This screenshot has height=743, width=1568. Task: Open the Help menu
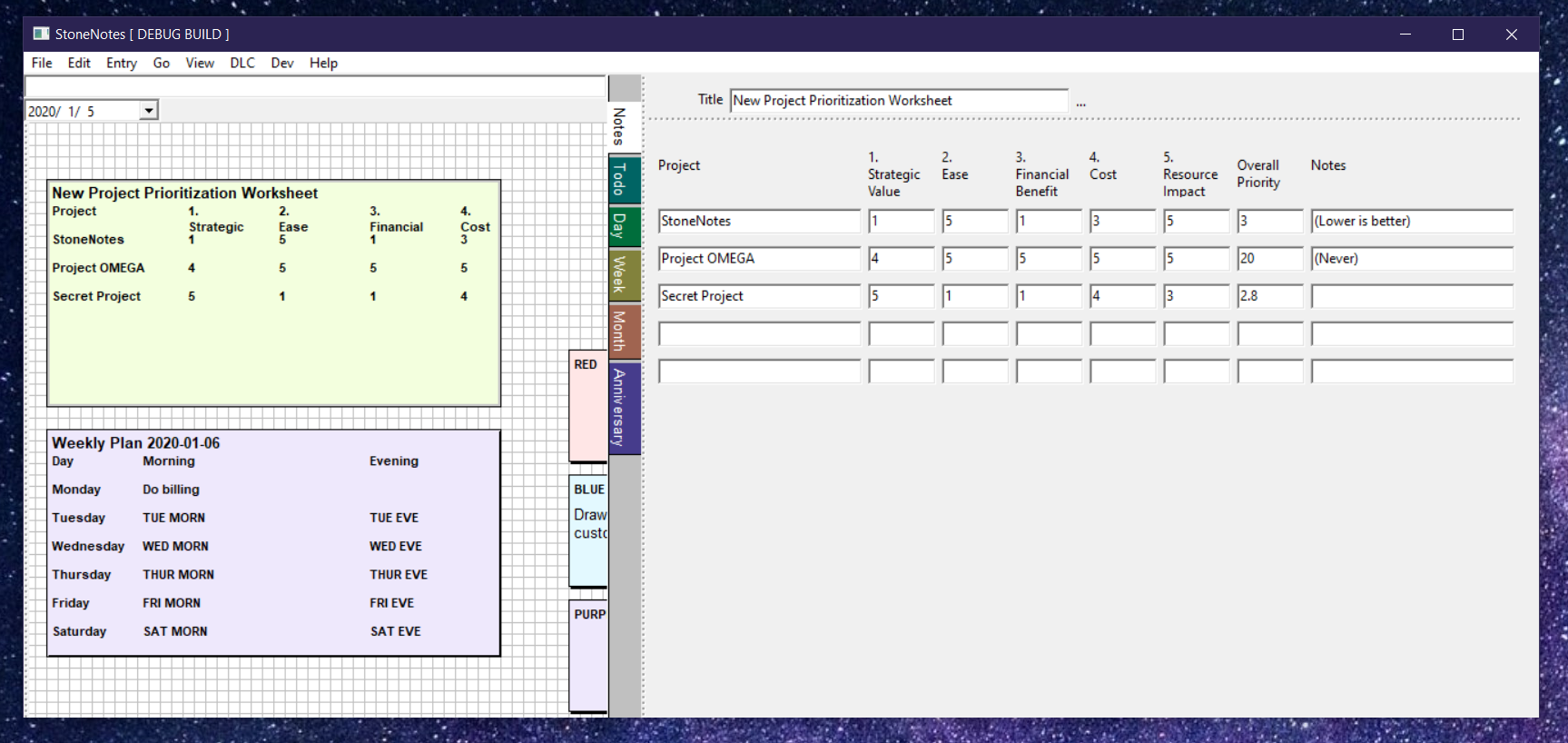pos(323,63)
